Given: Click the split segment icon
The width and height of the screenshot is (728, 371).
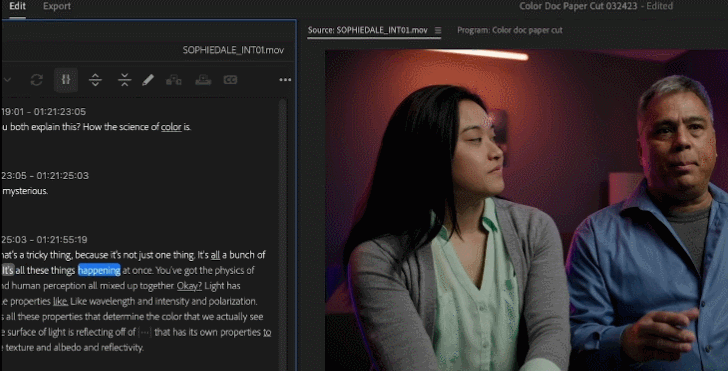Looking at the screenshot, I should click(95, 80).
